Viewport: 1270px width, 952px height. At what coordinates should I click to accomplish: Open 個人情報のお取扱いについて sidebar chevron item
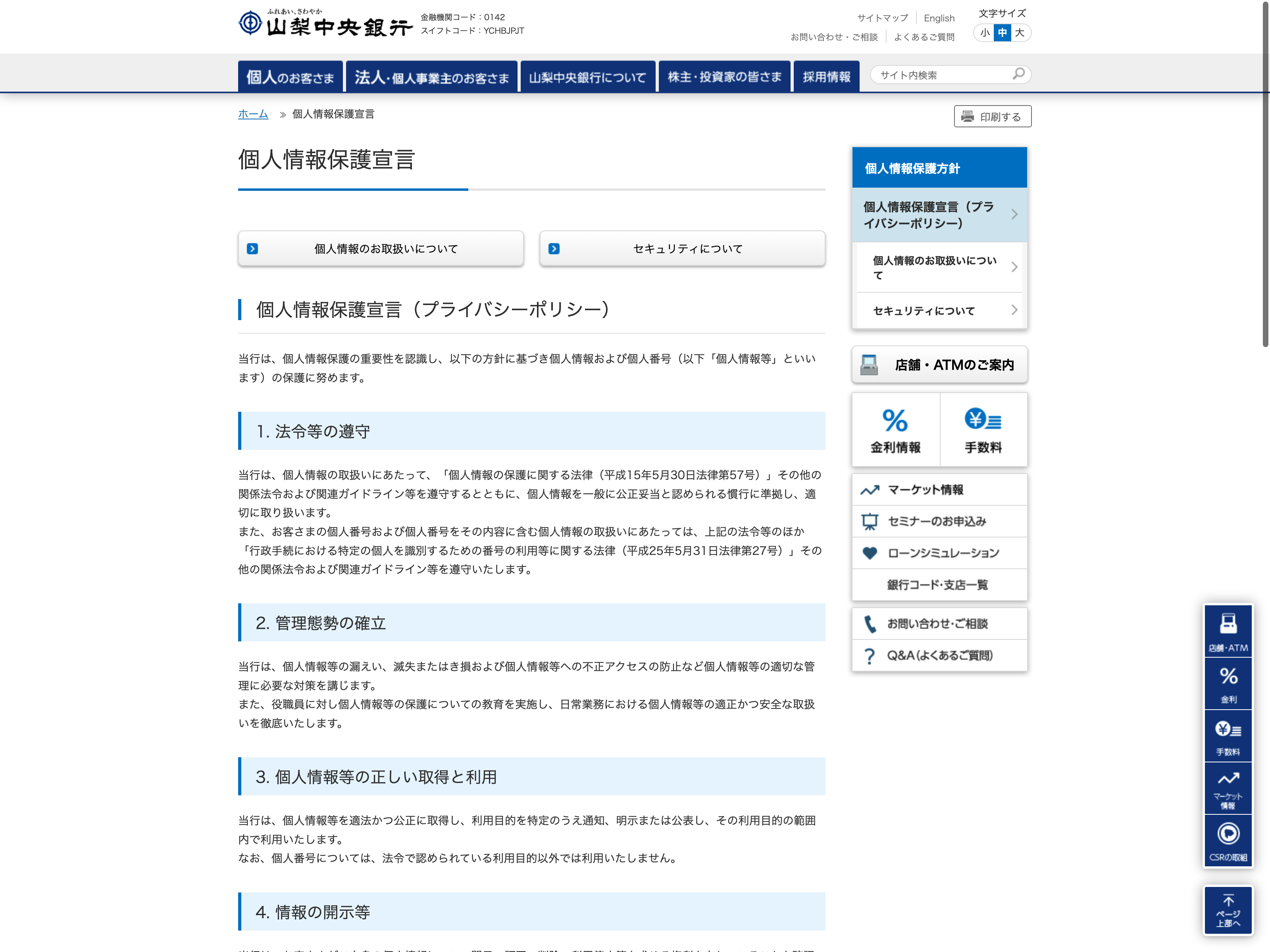pyautogui.click(x=939, y=267)
